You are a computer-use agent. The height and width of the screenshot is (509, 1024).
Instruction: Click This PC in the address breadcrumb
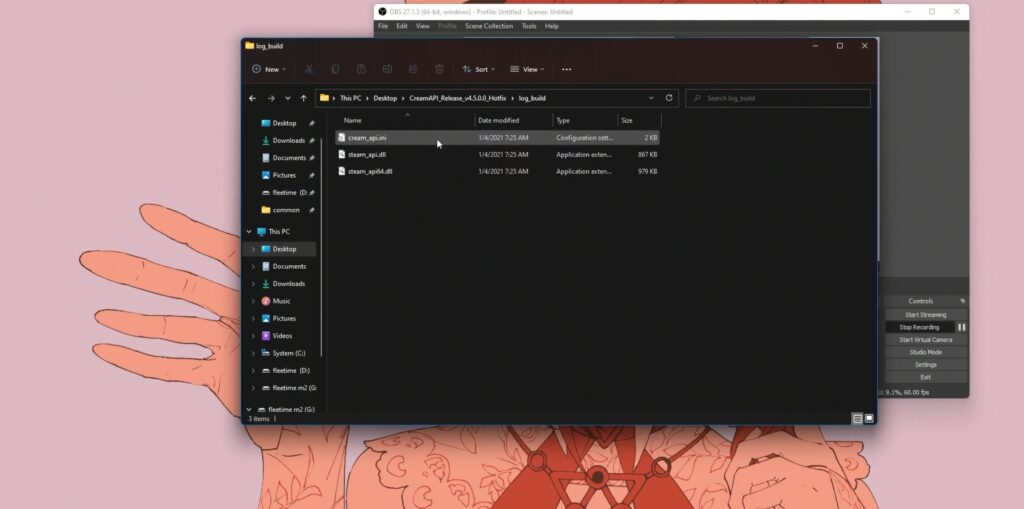point(350,98)
